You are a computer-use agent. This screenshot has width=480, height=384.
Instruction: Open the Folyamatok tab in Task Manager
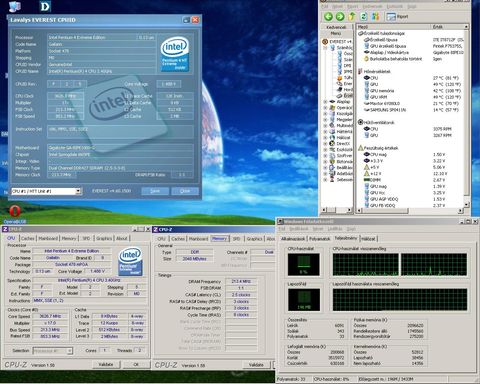[x=319, y=239]
